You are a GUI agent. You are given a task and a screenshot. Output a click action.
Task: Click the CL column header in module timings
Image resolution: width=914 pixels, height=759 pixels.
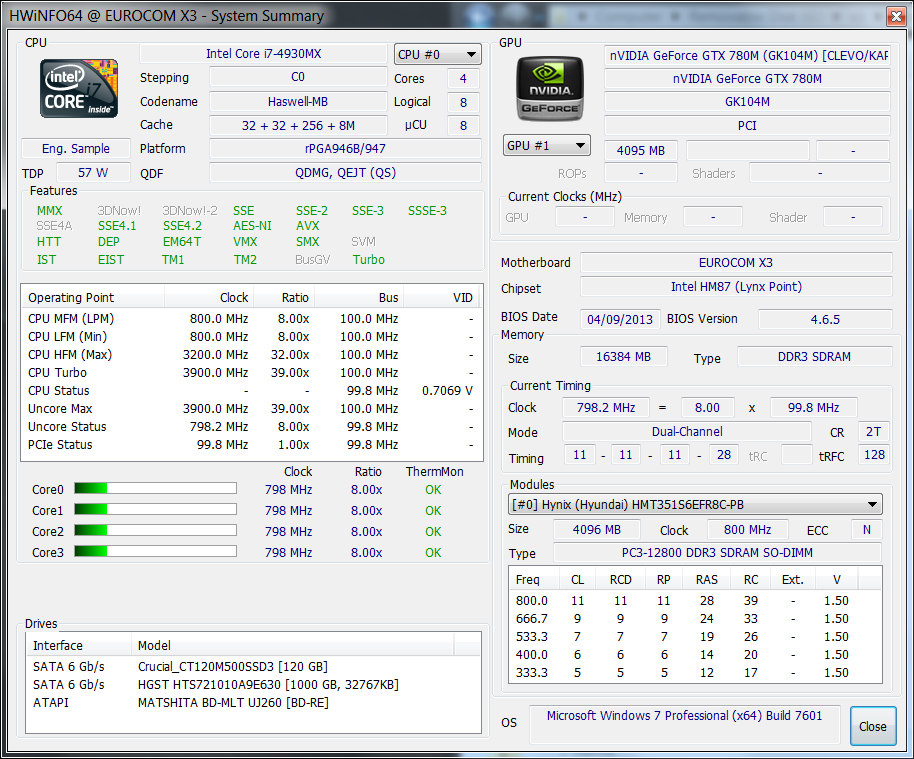coord(577,579)
